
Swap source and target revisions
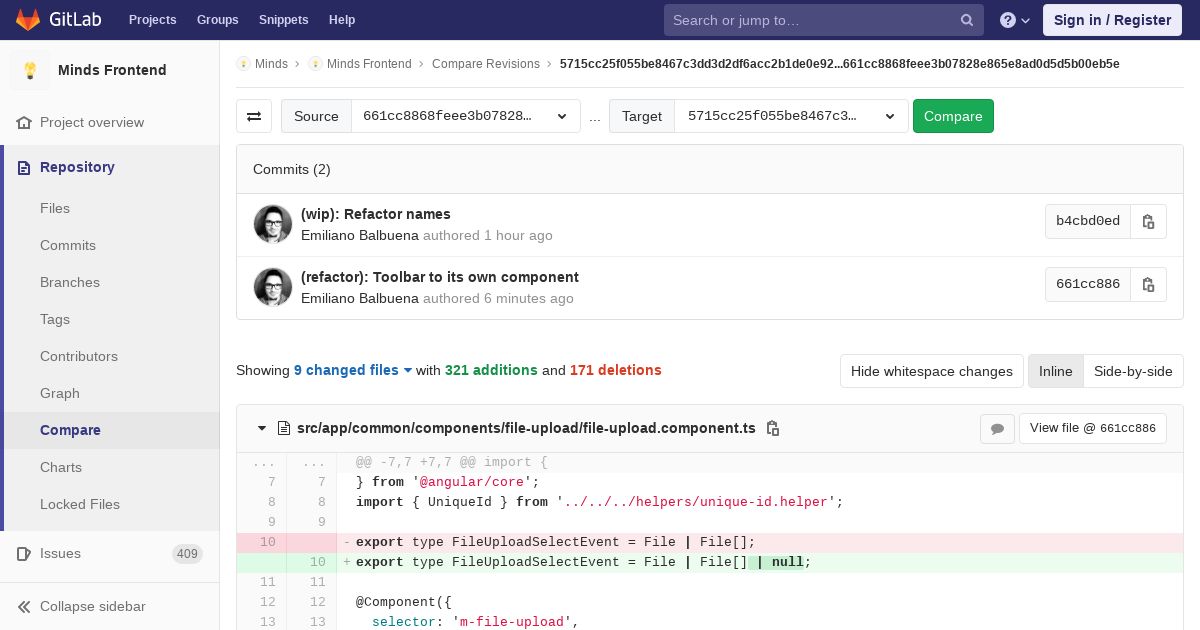tap(254, 116)
